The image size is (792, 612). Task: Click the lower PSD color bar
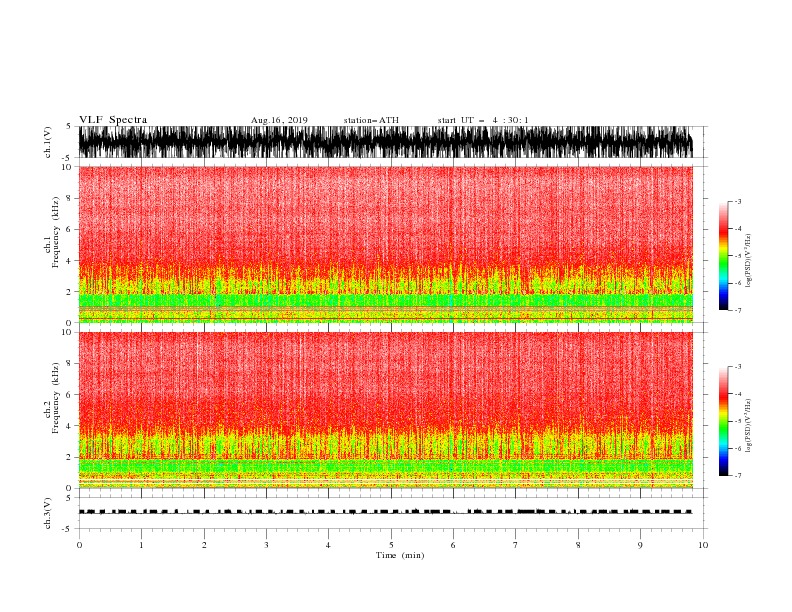pos(724,421)
